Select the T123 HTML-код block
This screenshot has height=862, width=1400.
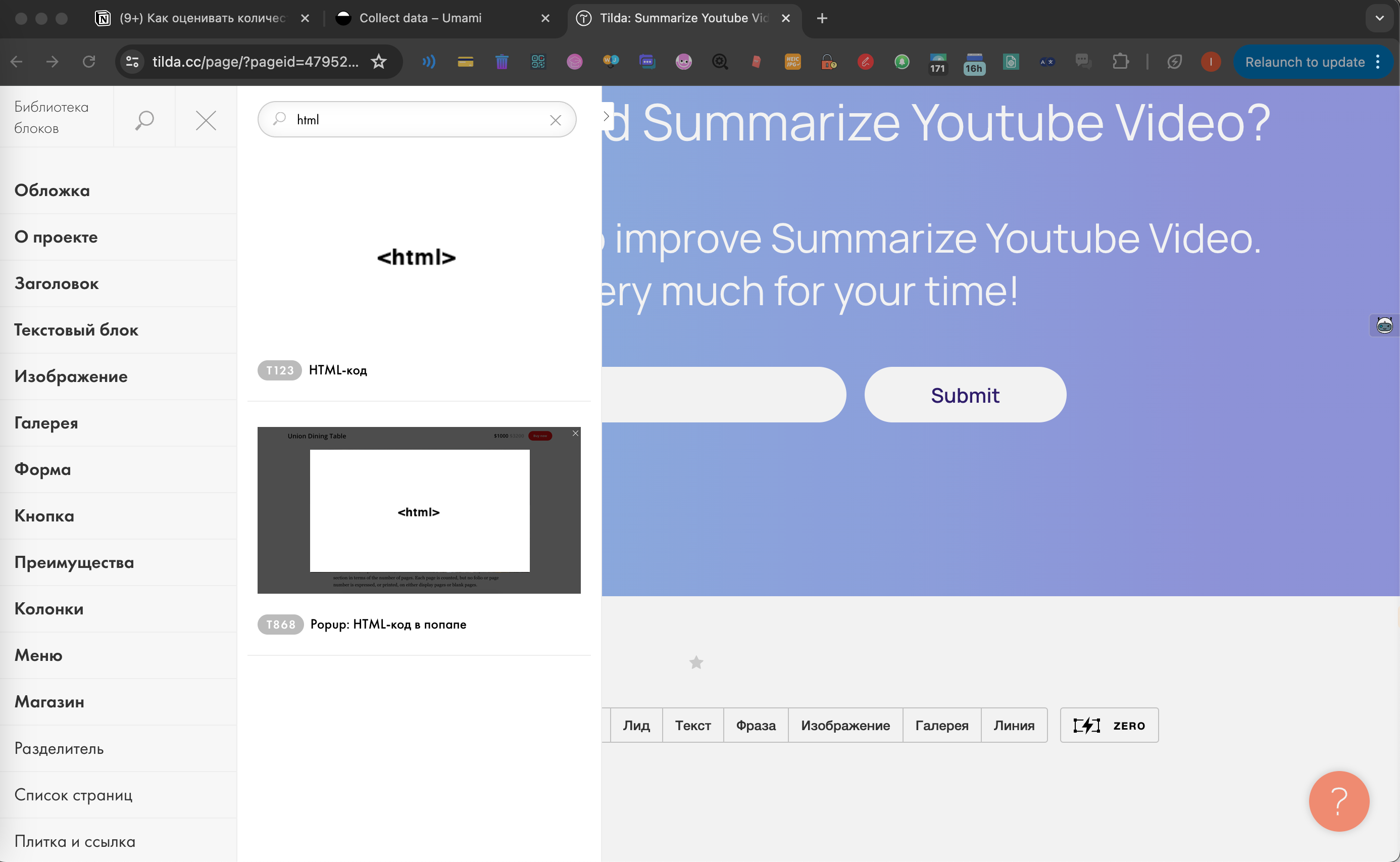click(x=417, y=257)
